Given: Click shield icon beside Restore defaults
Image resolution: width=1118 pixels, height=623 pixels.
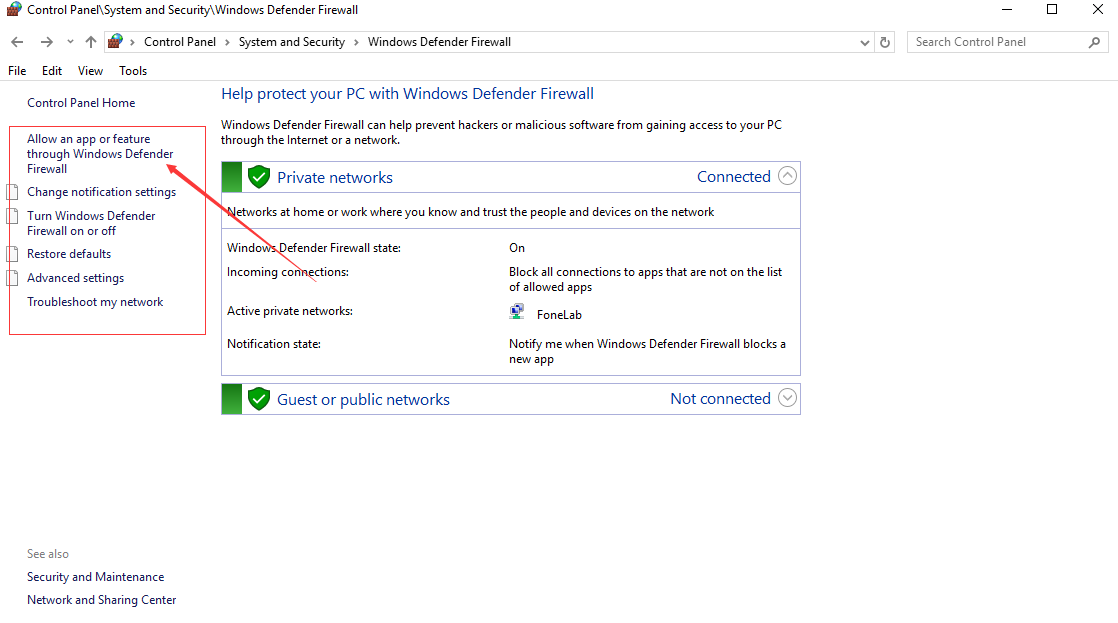Looking at the screenshot, I should [x=12, y=254].
